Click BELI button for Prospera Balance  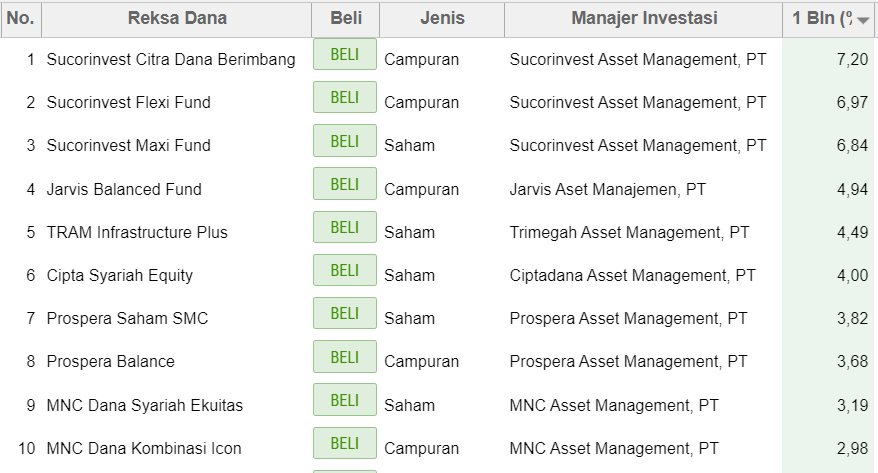click(x=345, y=357)
